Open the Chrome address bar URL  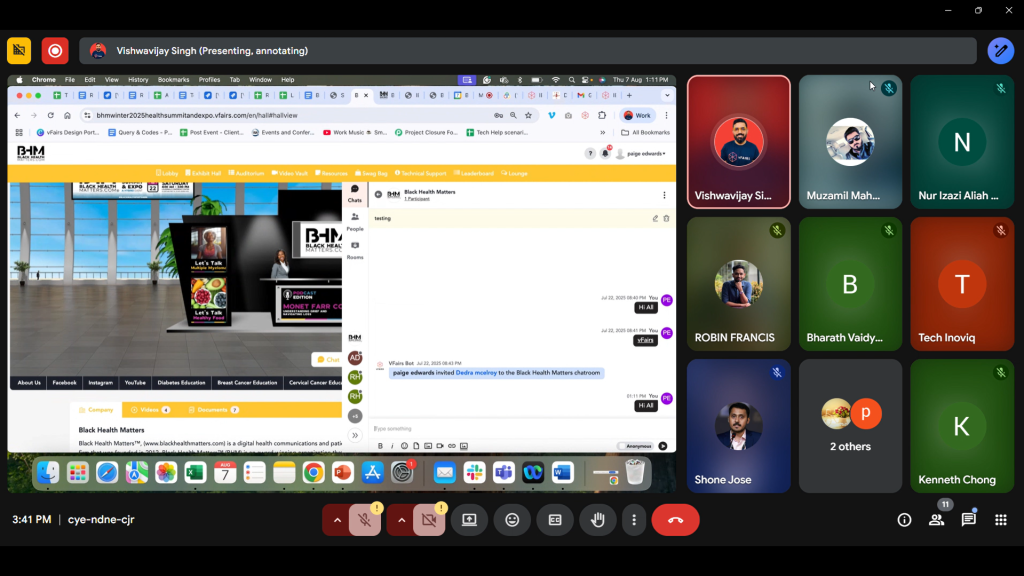pos(197,116)
